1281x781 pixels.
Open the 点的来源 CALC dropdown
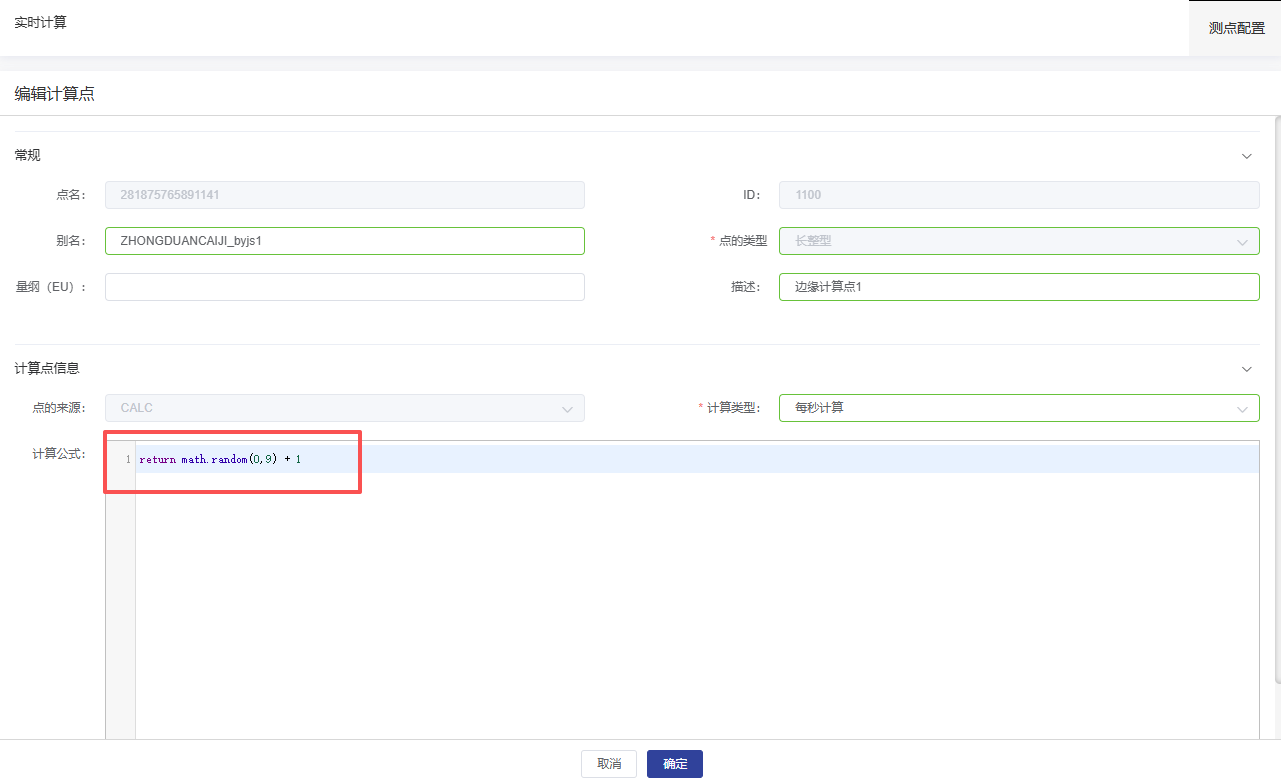[344, 408]
